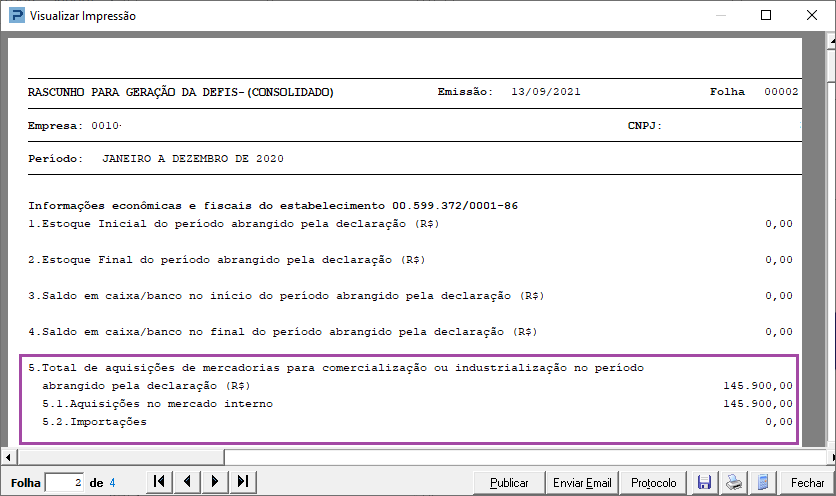Close the preview with the Fechar button
836x496 pixels.
point(807,483)
